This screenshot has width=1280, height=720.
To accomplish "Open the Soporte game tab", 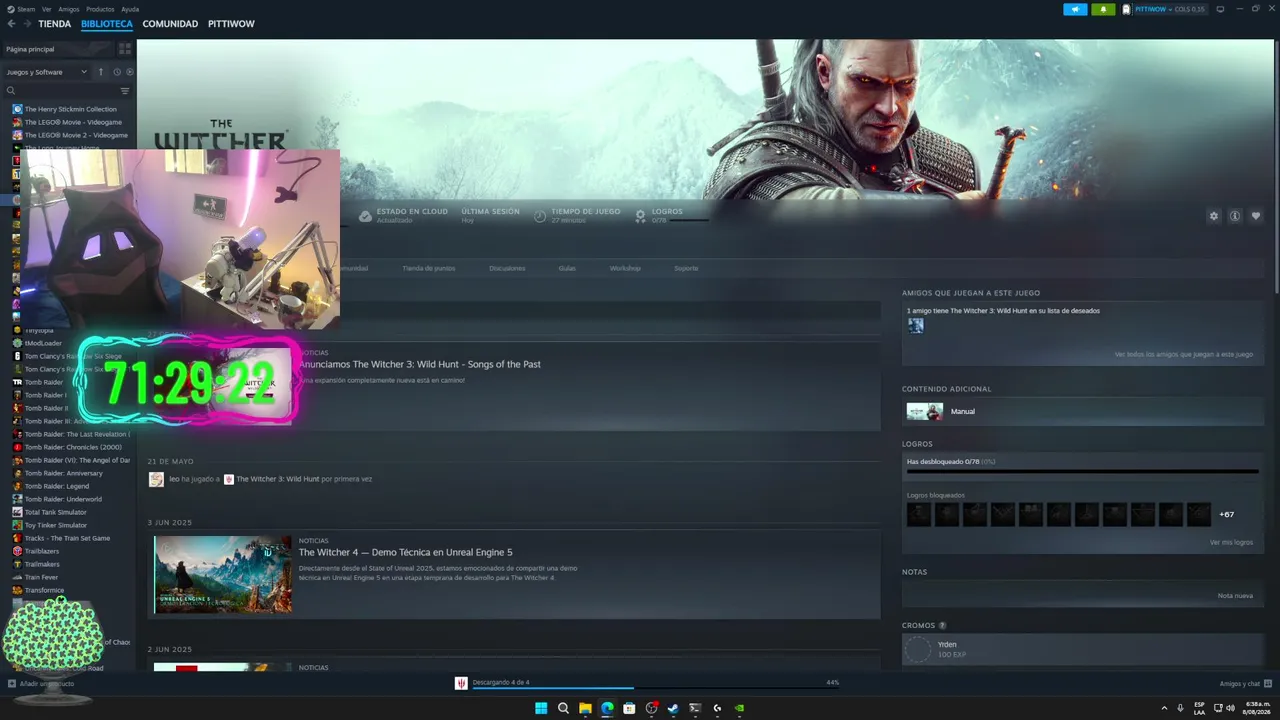I will pos(686,268).
